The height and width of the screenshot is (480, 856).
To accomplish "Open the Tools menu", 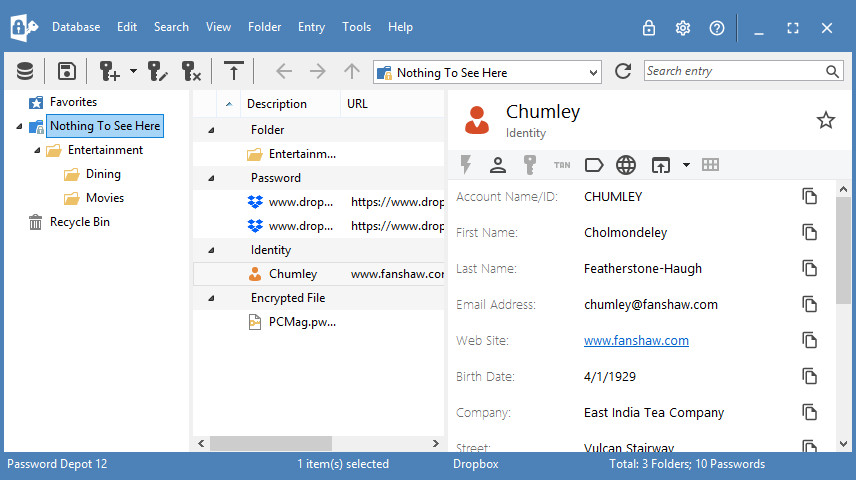I will pos(356,27).
